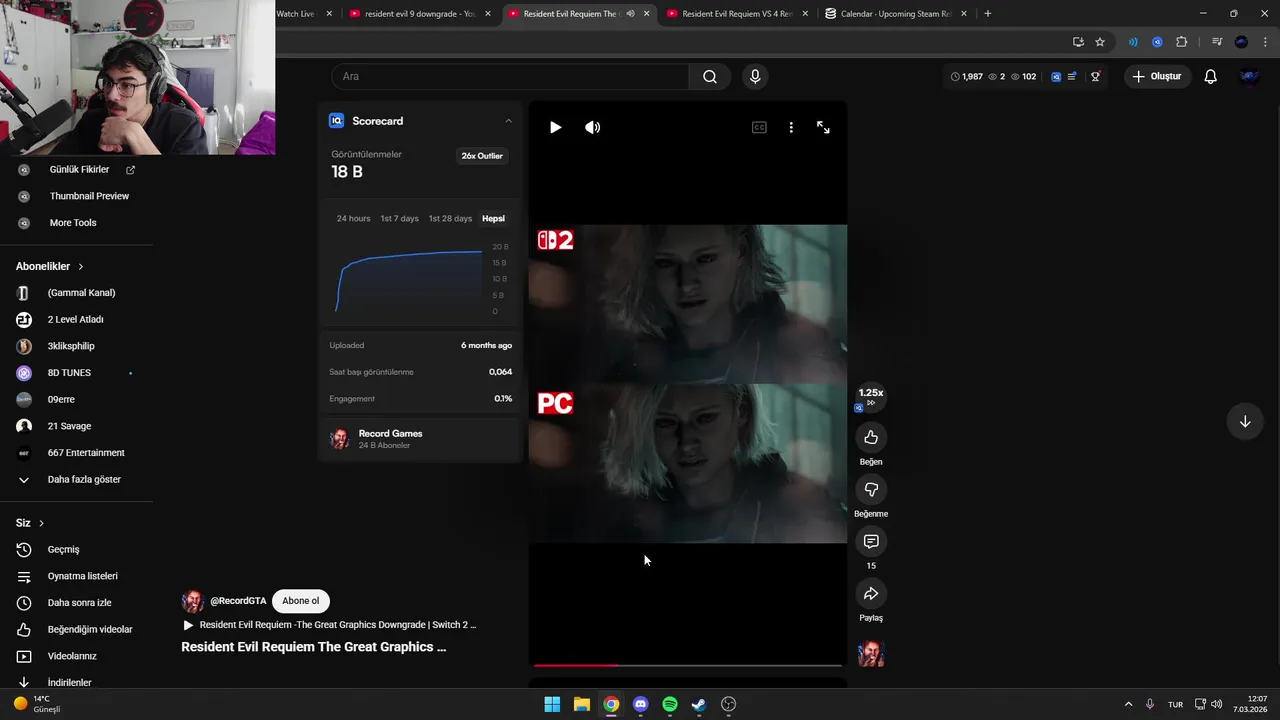
Task: Switch to Calendar - Upcoming Steam tab
Action: click(x=895, y=14)
